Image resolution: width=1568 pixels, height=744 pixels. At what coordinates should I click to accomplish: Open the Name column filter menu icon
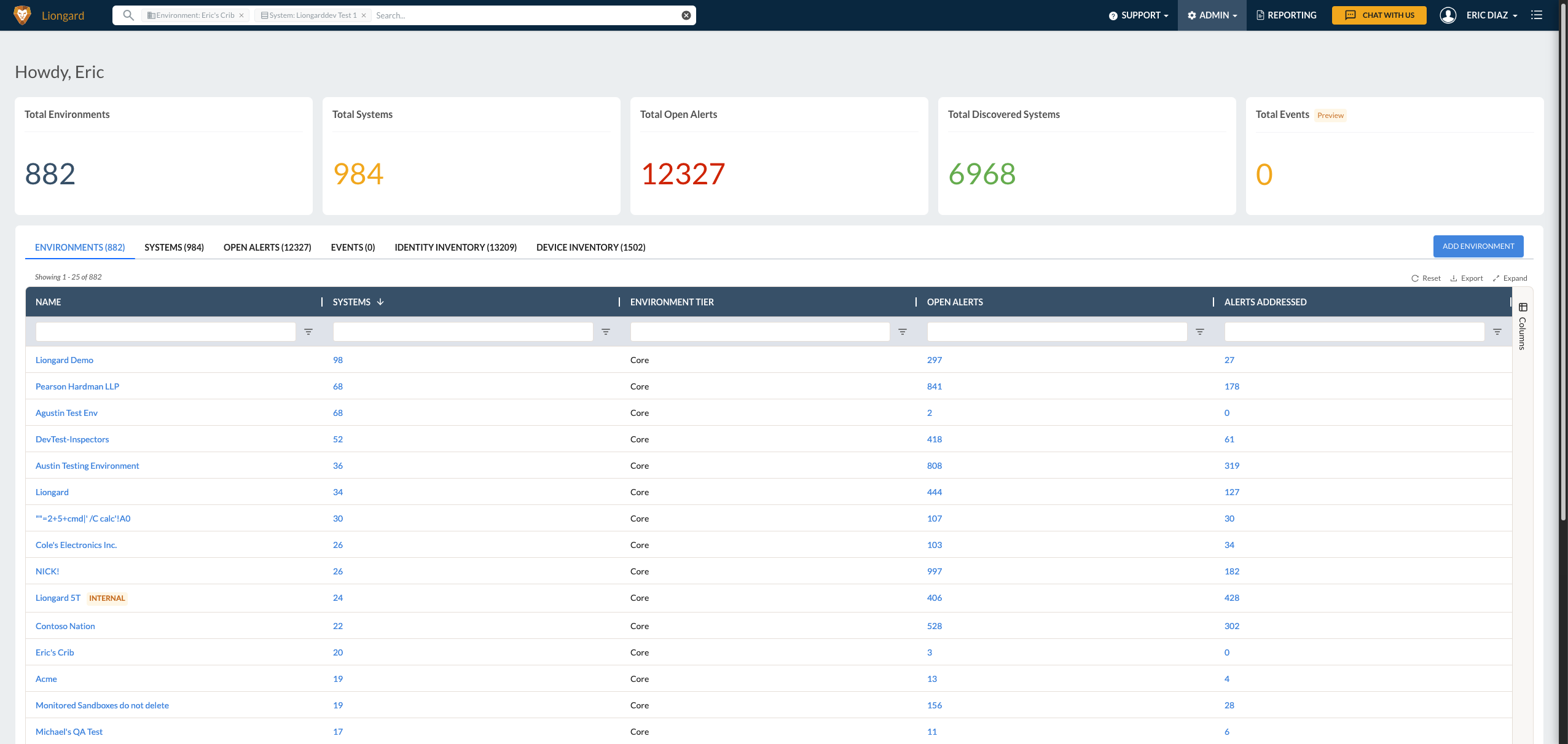(308, 332)
